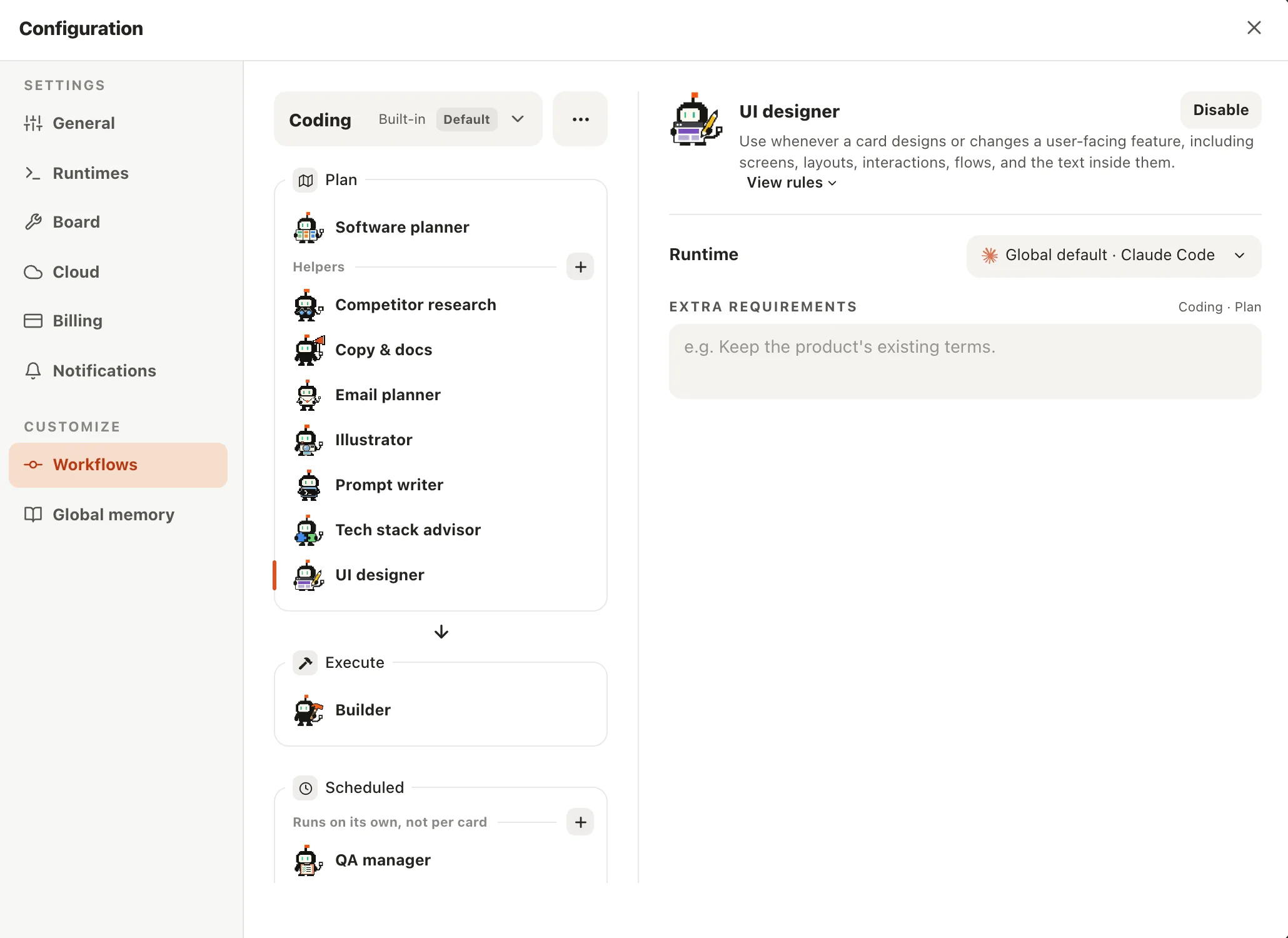Image resolution: width=1288 pixels, height=938 pixels.
Task: Open Runtimes settings
Action: [118, 173]
